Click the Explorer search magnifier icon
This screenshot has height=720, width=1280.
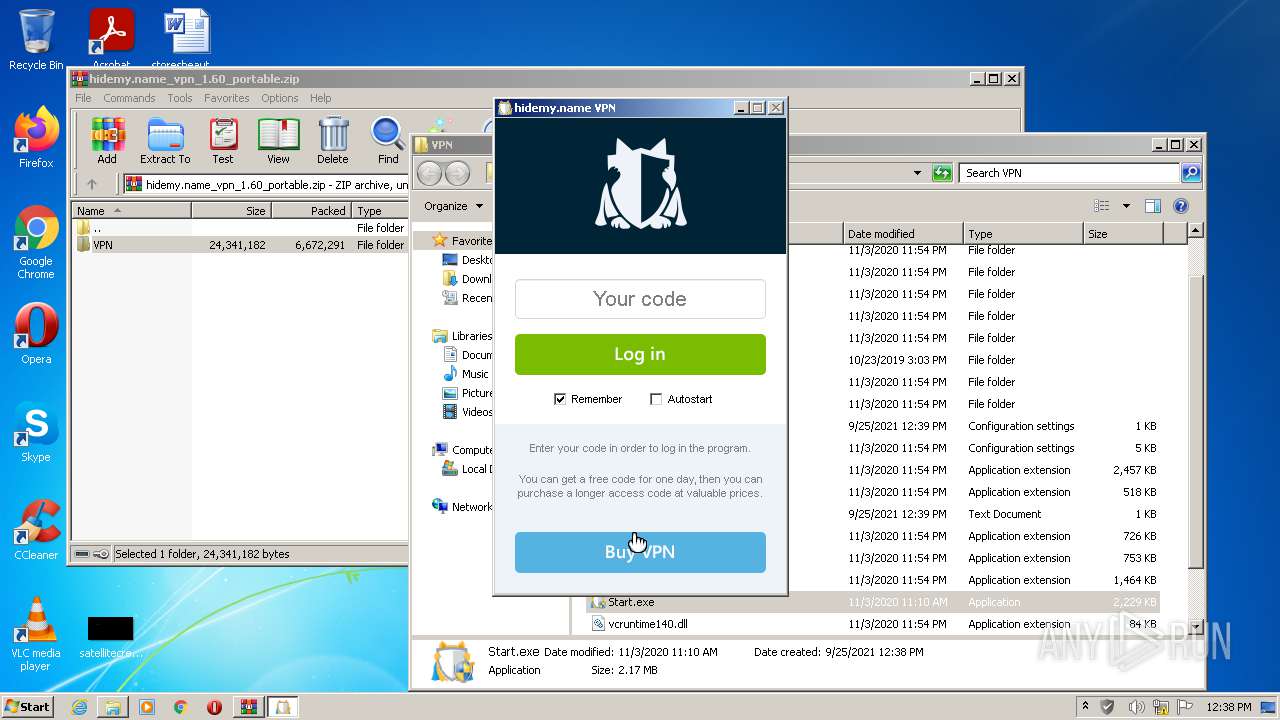click(1190, 173)
